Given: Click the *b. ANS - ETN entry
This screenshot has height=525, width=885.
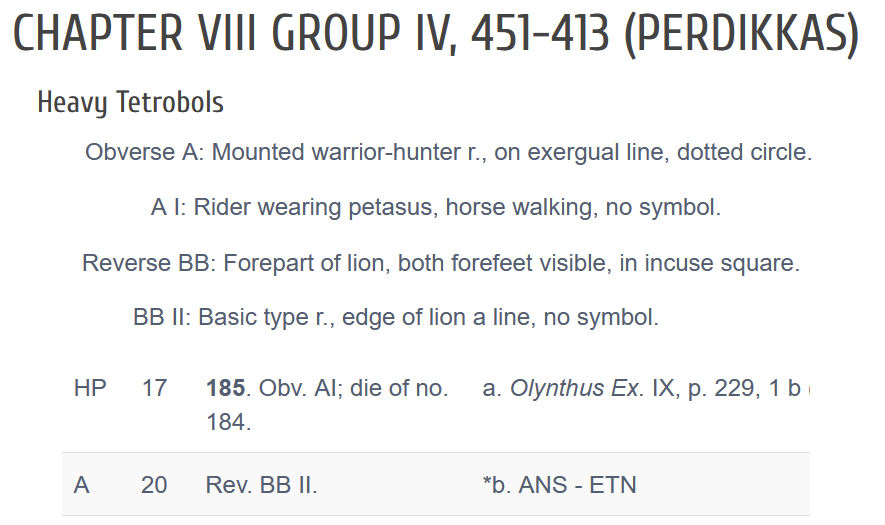Looking at the screenshot, I should [x=559, y=485].
